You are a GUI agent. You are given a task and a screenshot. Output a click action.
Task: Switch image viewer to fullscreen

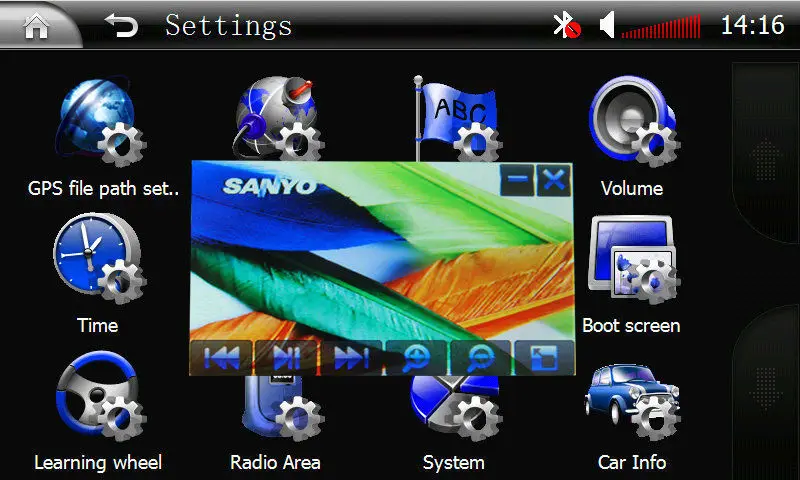pyautogui.click(x=544, y=358)
